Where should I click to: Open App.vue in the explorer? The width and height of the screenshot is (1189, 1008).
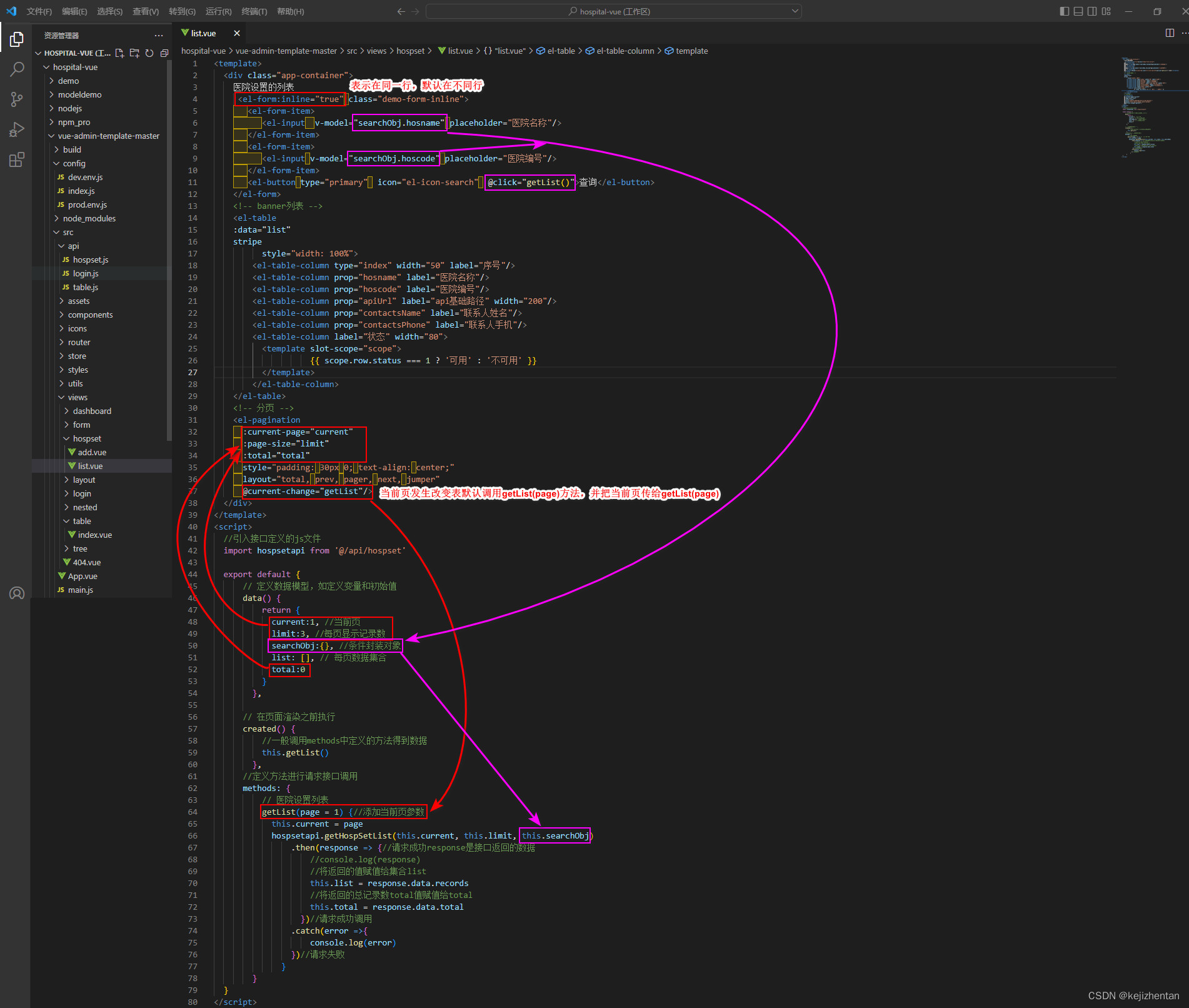pyautogui.click(x=83, y=576)
